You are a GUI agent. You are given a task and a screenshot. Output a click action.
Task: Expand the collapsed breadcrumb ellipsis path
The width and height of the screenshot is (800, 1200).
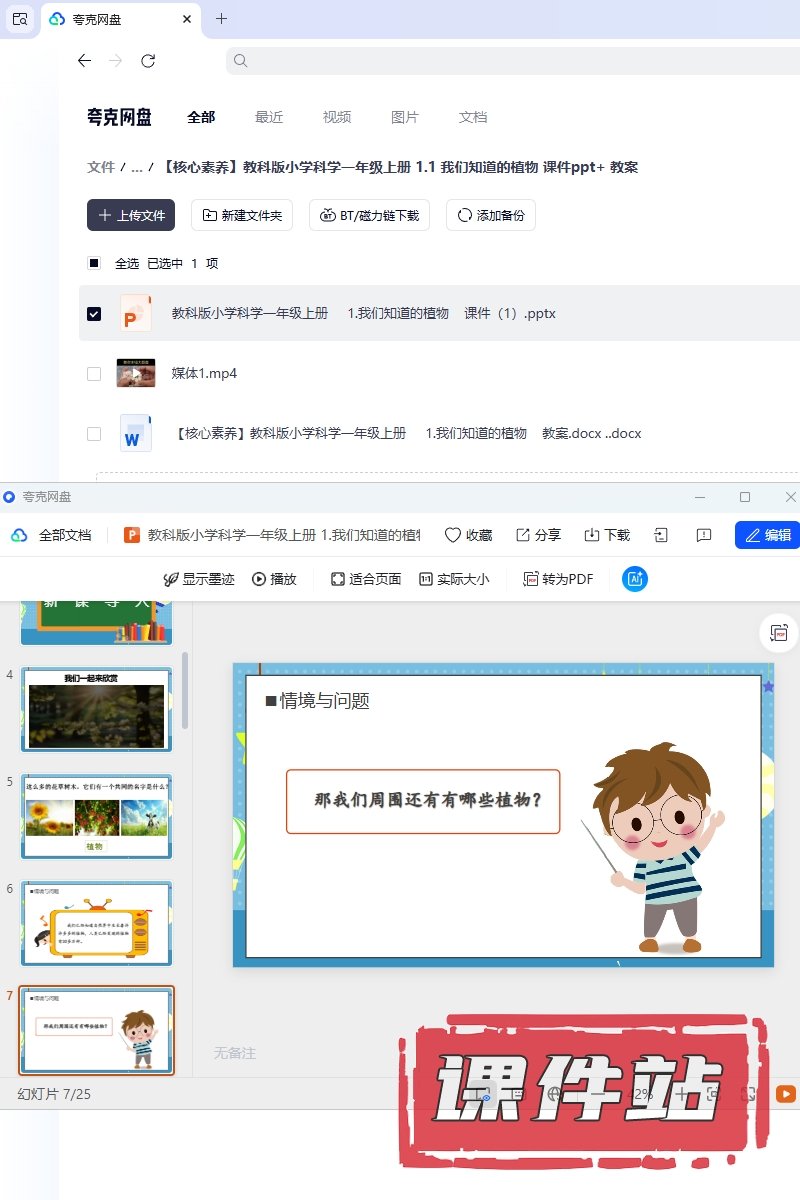pos(137,168)
